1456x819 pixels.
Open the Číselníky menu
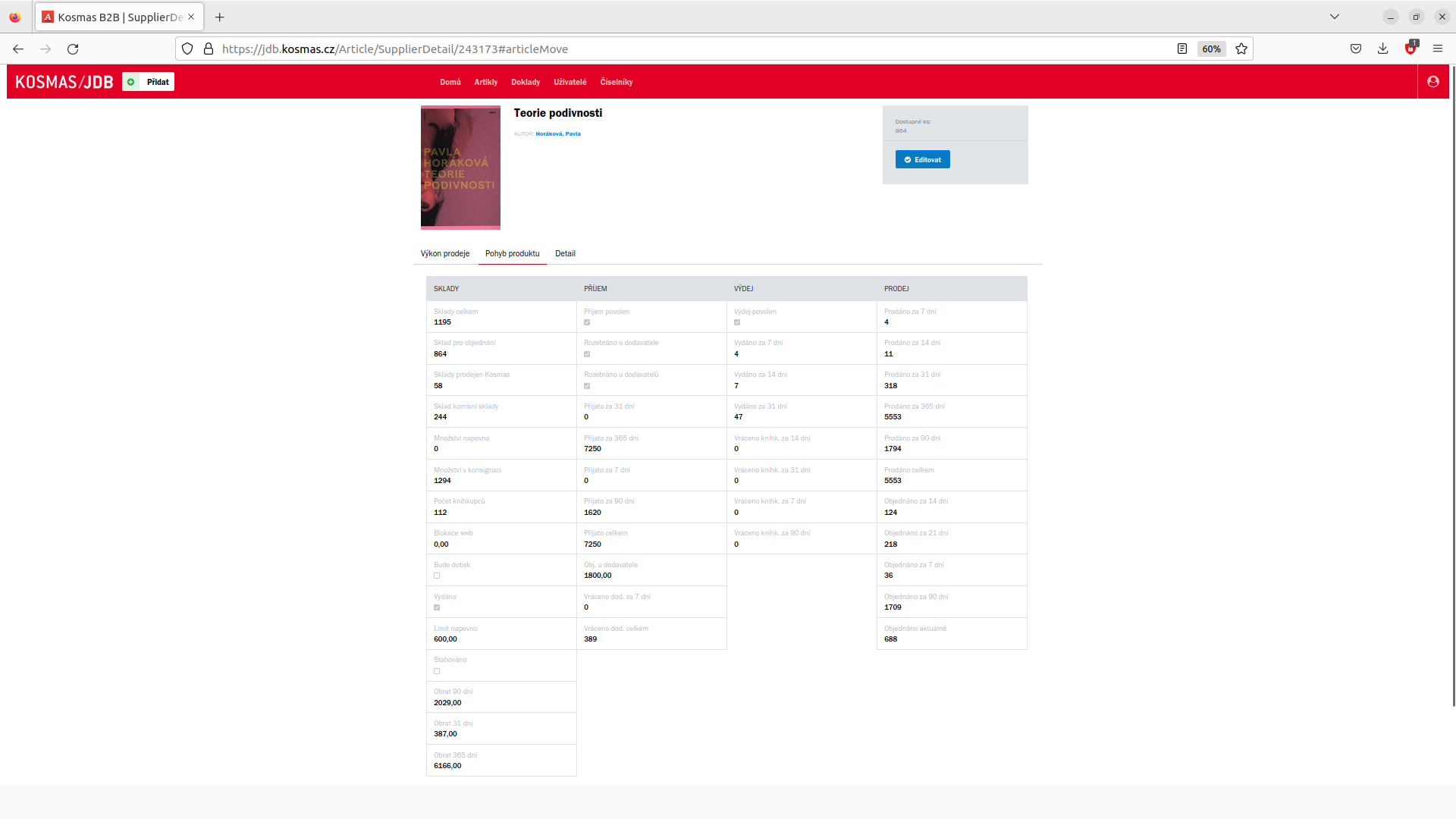pos(616,82)
